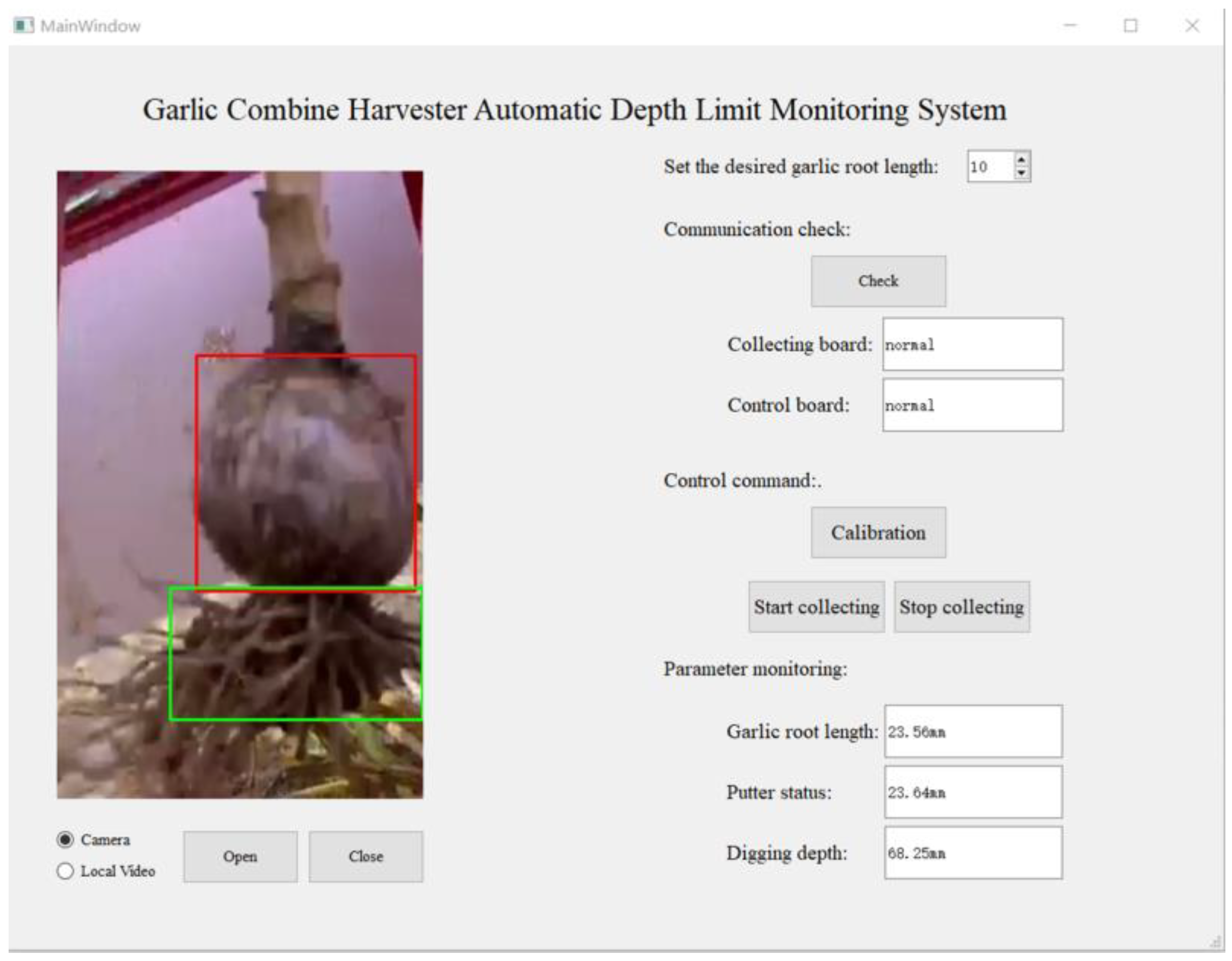Click the Putter status value box
This screenshot has width=1232, height=961.
tap(973, 792)
